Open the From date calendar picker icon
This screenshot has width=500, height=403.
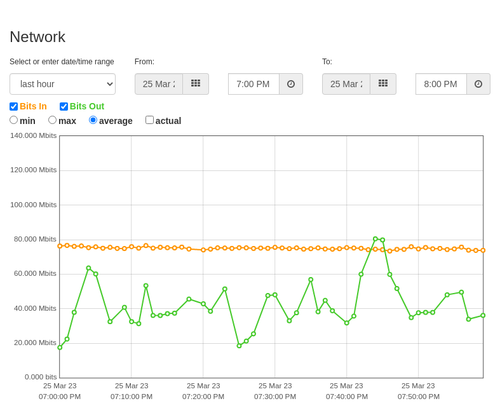pyautogui.click(x=196, y=84)
